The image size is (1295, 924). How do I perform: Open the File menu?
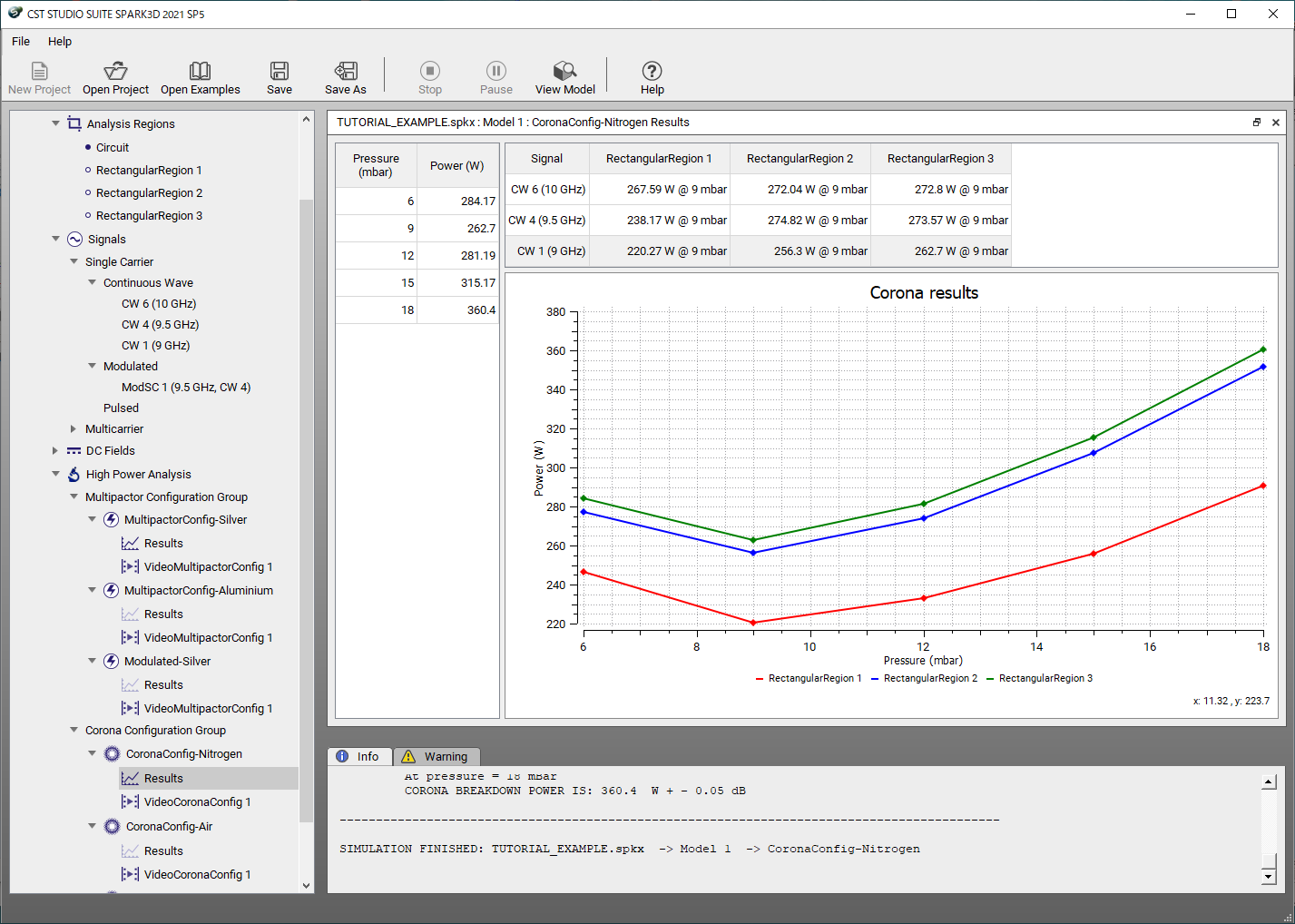pyautogui.click(x=21, y=41)
